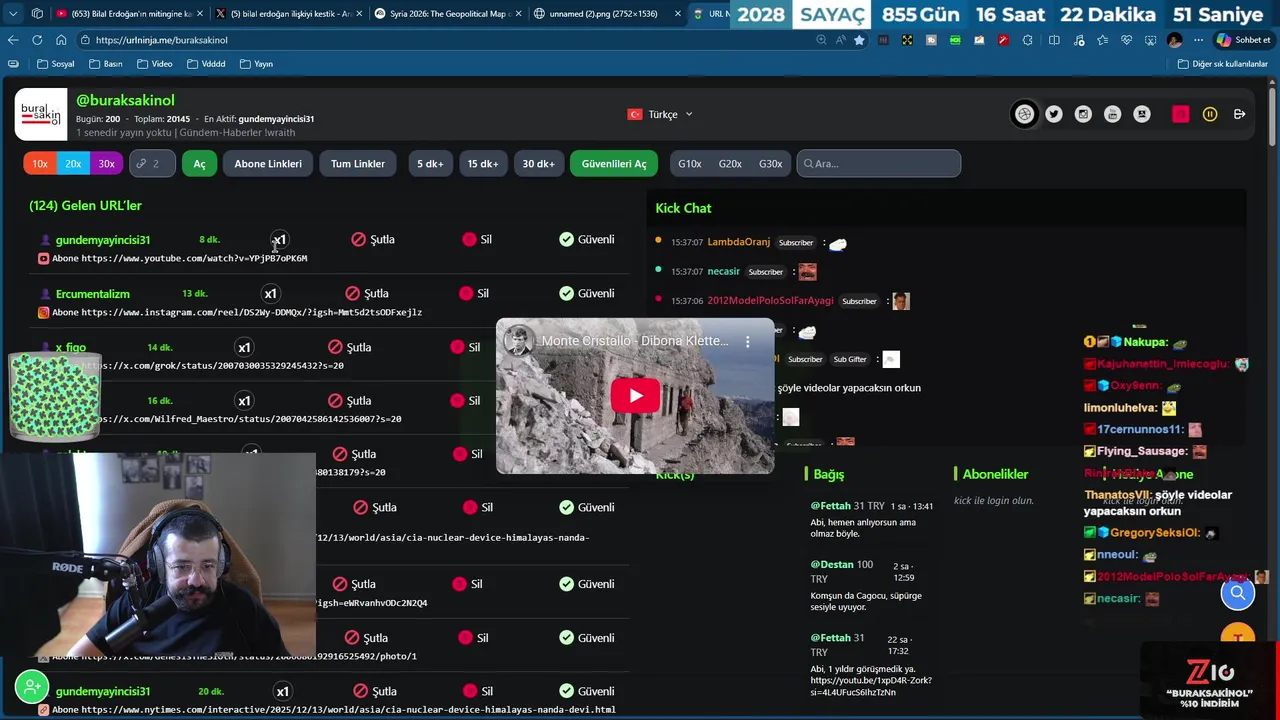Viewport: 1280px width, 720px height.
Task: Select the G10x option
Action: pyautogui.click(x=690, y=163)
